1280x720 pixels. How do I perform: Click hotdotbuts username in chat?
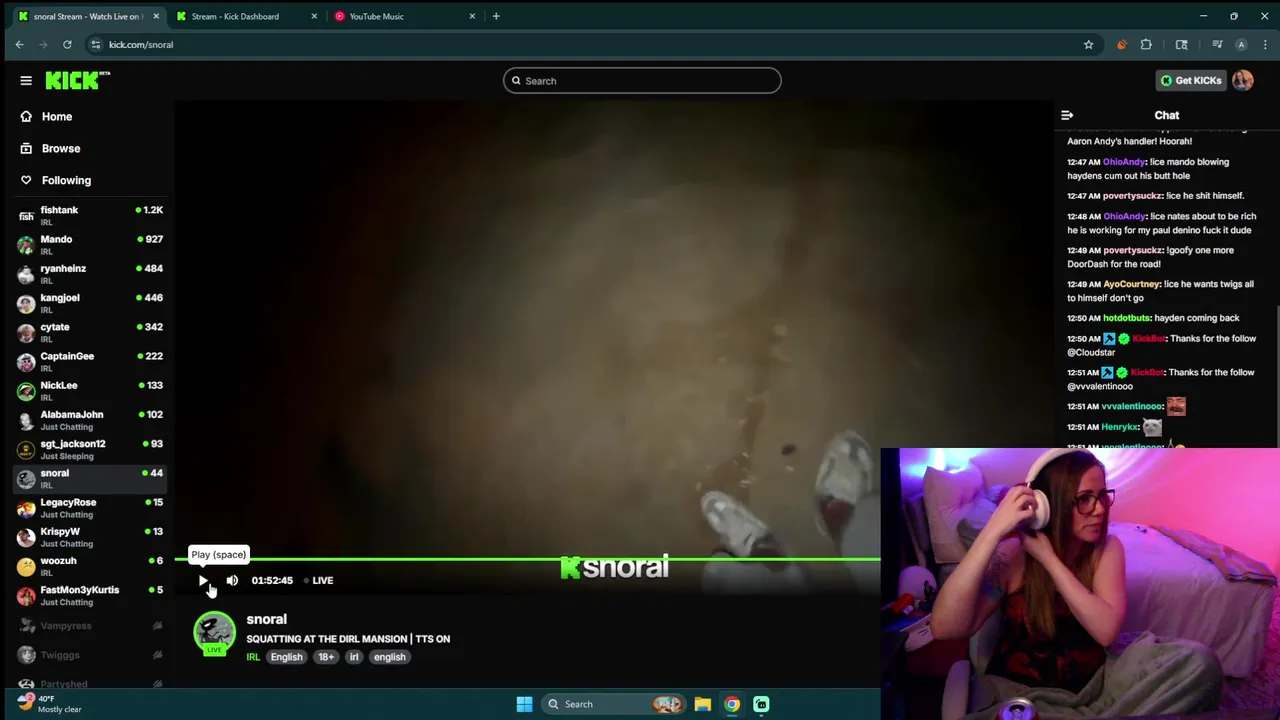tap(1126, 318)
